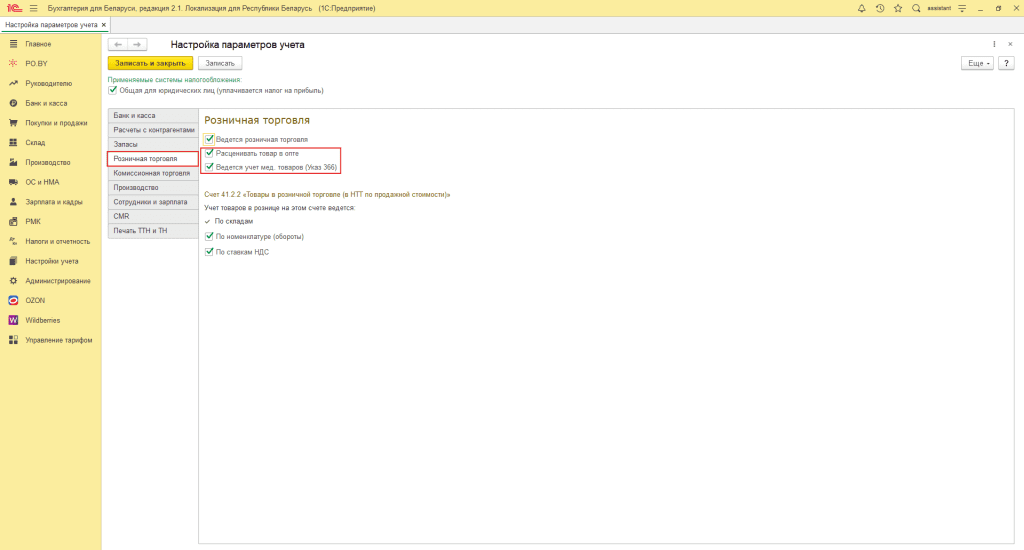The width and height of the screenshot is (1024, 550).
Task: Open the Wildberries sidebar section
Action: click(42, 320)
